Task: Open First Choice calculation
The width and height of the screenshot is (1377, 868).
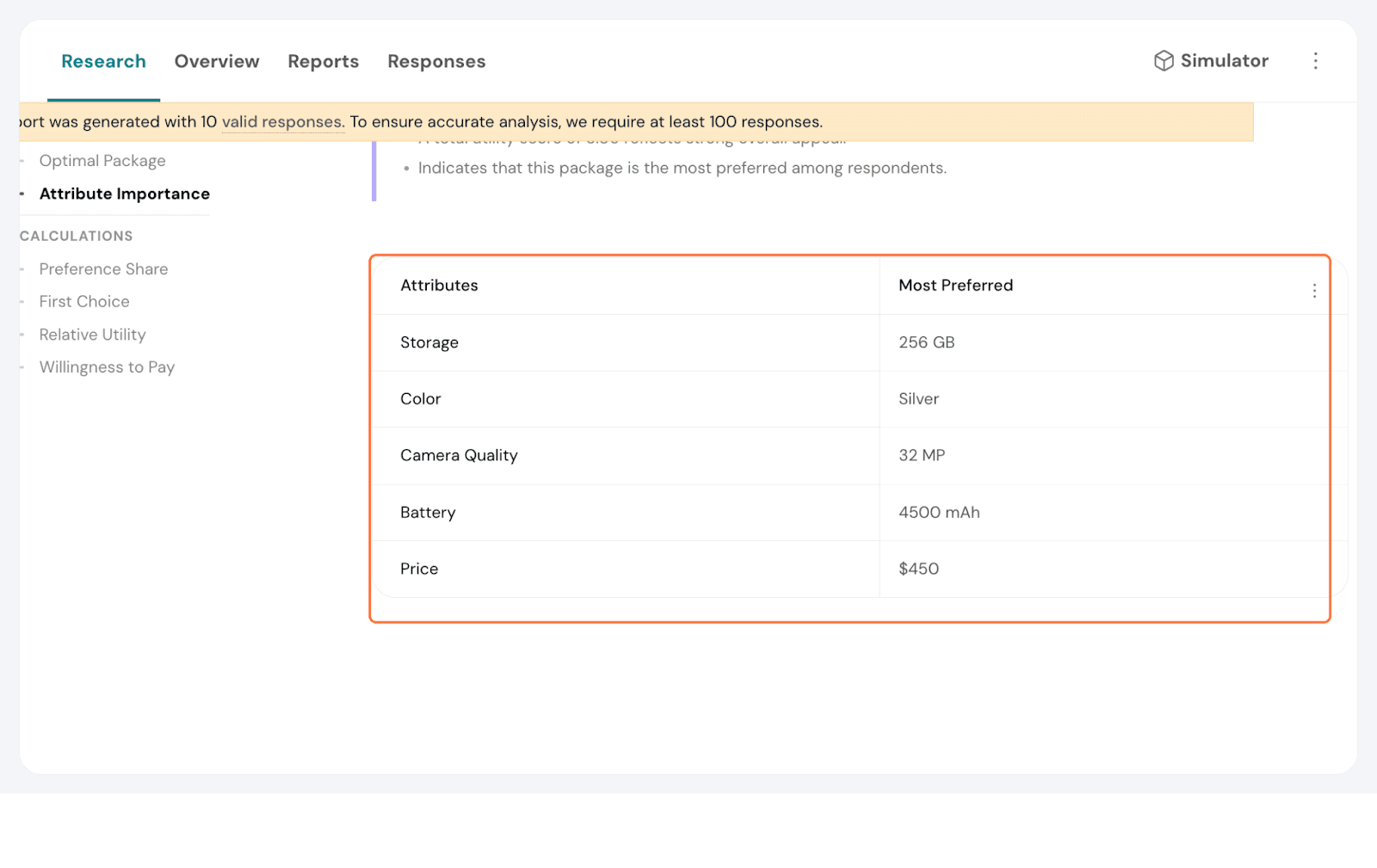Action: 84,302
